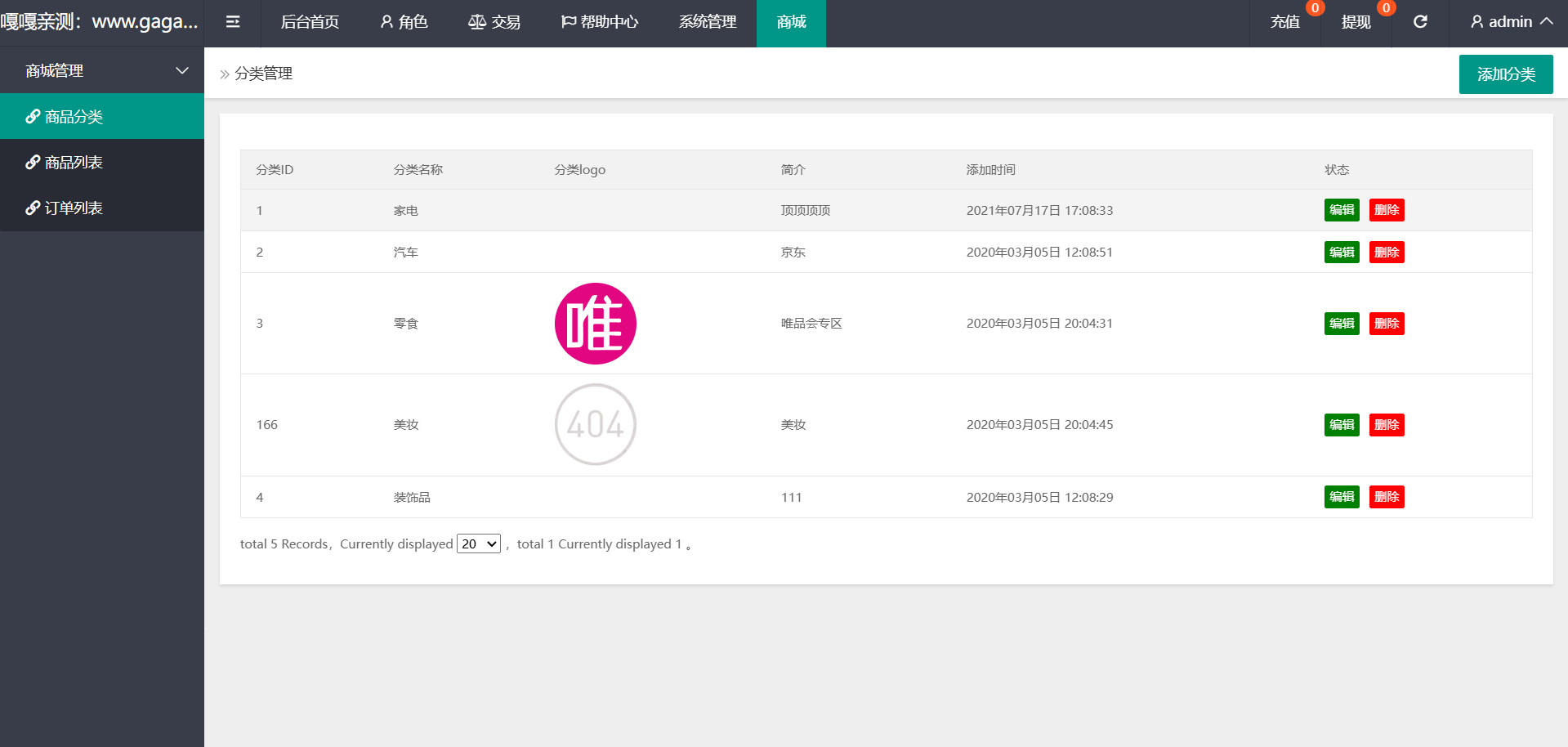Open 商品列表 in the sidebar
Viewport: 1568px width, 747px height.
74,163
